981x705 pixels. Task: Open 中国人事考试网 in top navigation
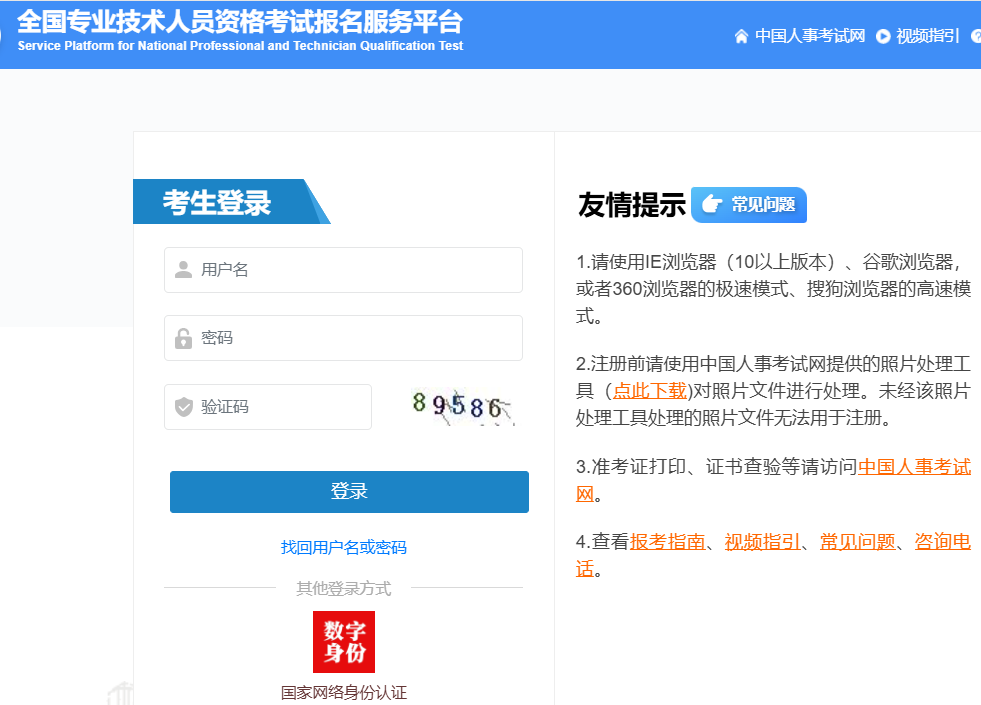click(x=810, y=36)
